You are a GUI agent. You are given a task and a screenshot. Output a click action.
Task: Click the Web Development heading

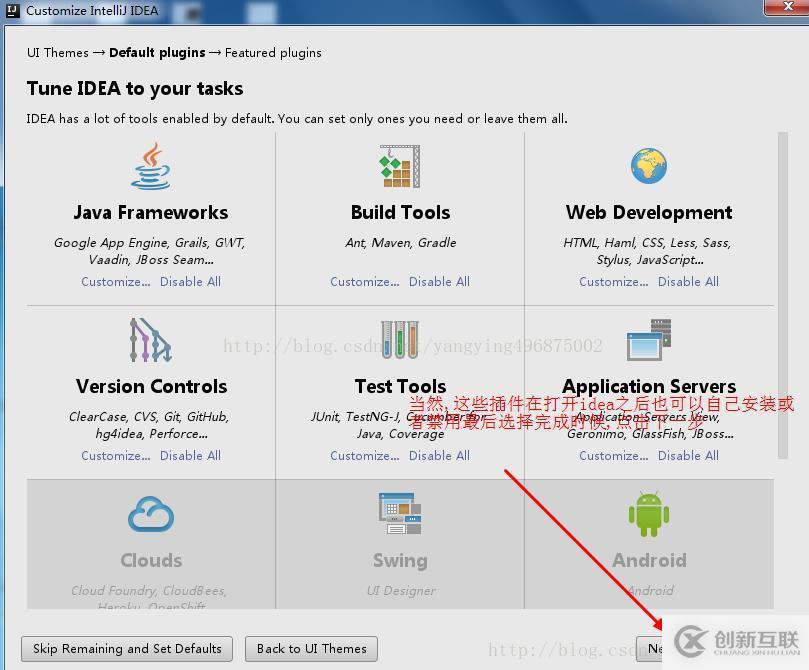(x=649, y=213)
